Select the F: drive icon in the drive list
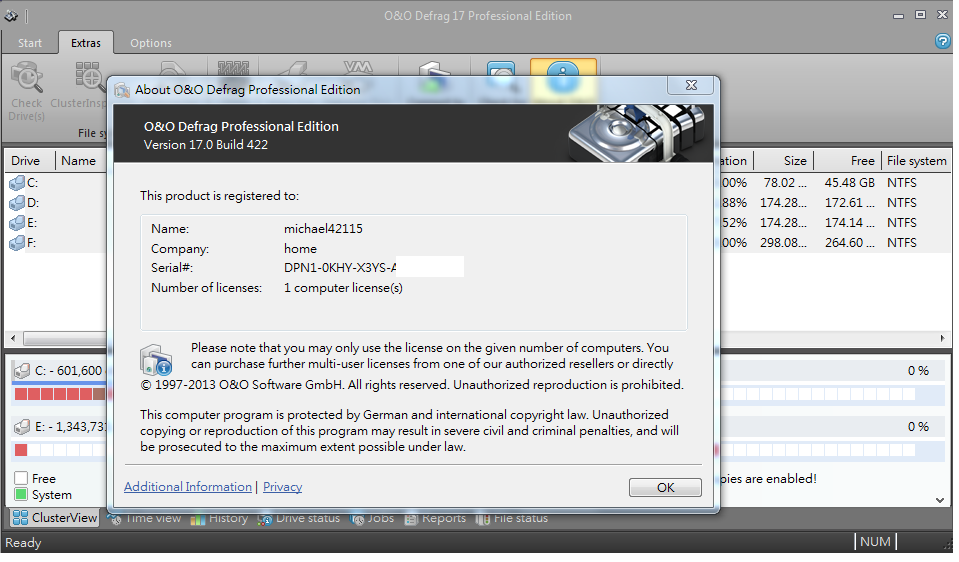Viewport: 959px width, 562px height. pyautogui.click(x=17, y=243)
